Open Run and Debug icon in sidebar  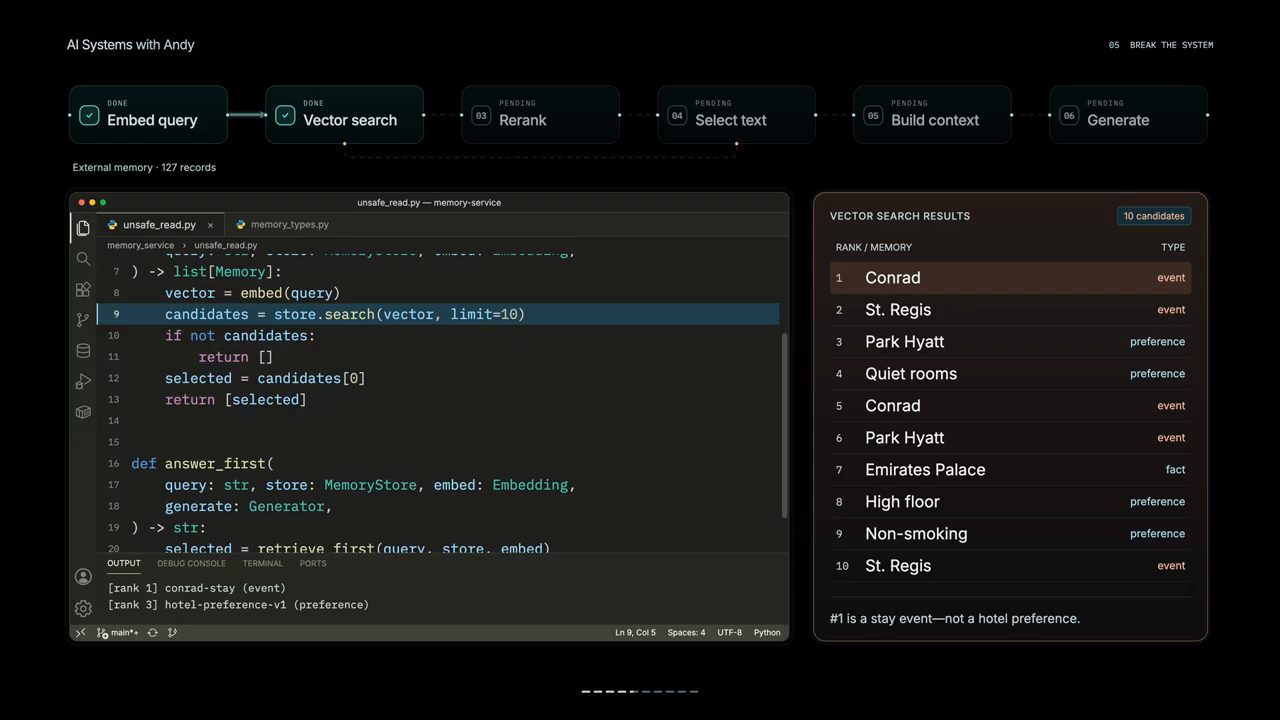pyautogui.click(x=83, y=382)
